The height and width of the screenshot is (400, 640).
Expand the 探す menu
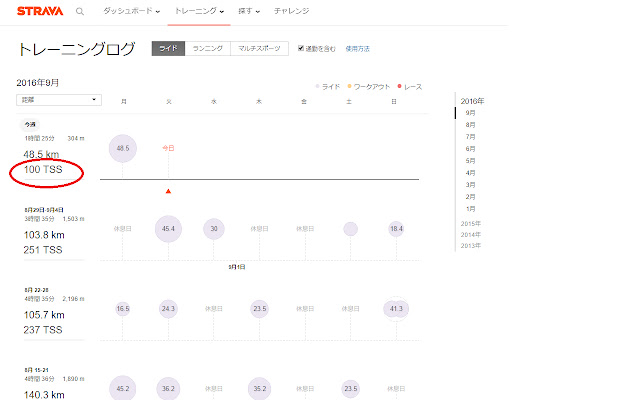click(249, 11)
